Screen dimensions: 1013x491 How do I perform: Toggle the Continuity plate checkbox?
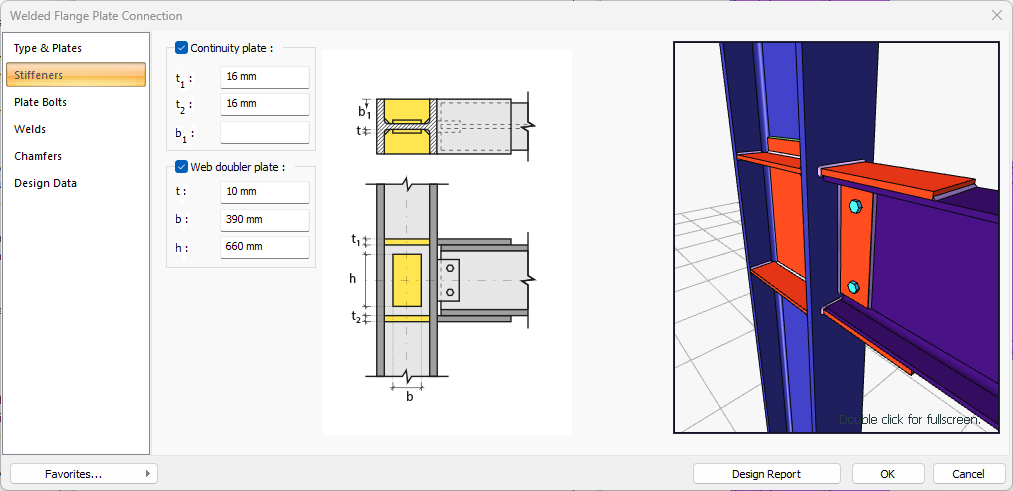[182, 48]
